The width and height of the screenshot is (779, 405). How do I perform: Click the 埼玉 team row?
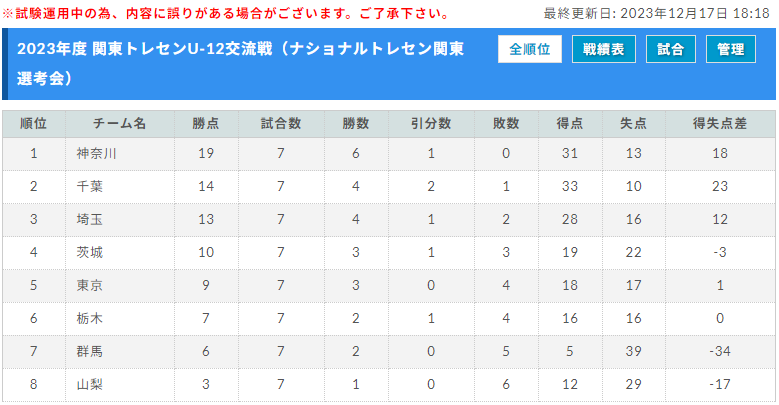point(389,219)
